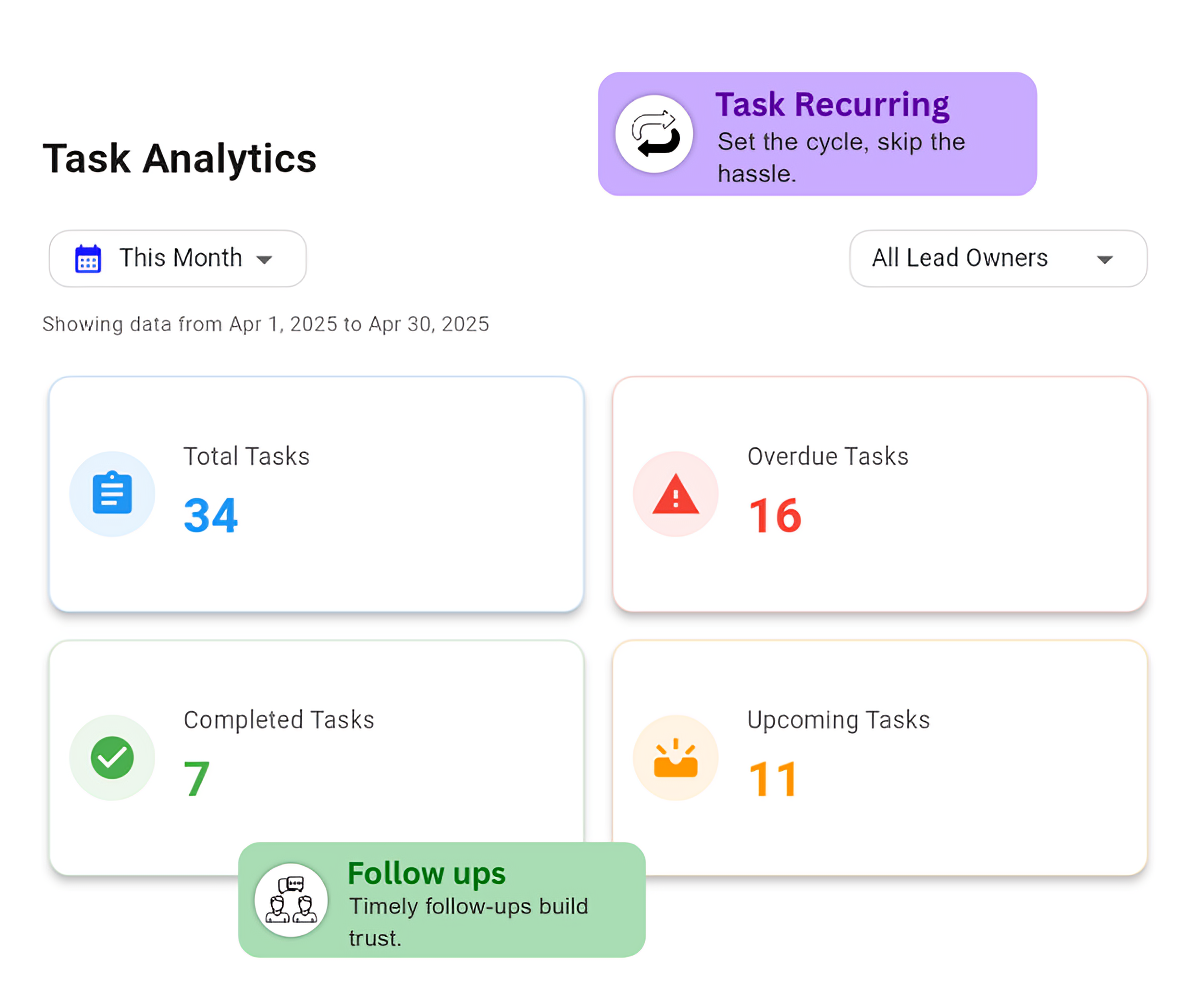Click the Total Tasks value 34
Viewport: 1200px width, 1000px height.
[x=210, y=515]
